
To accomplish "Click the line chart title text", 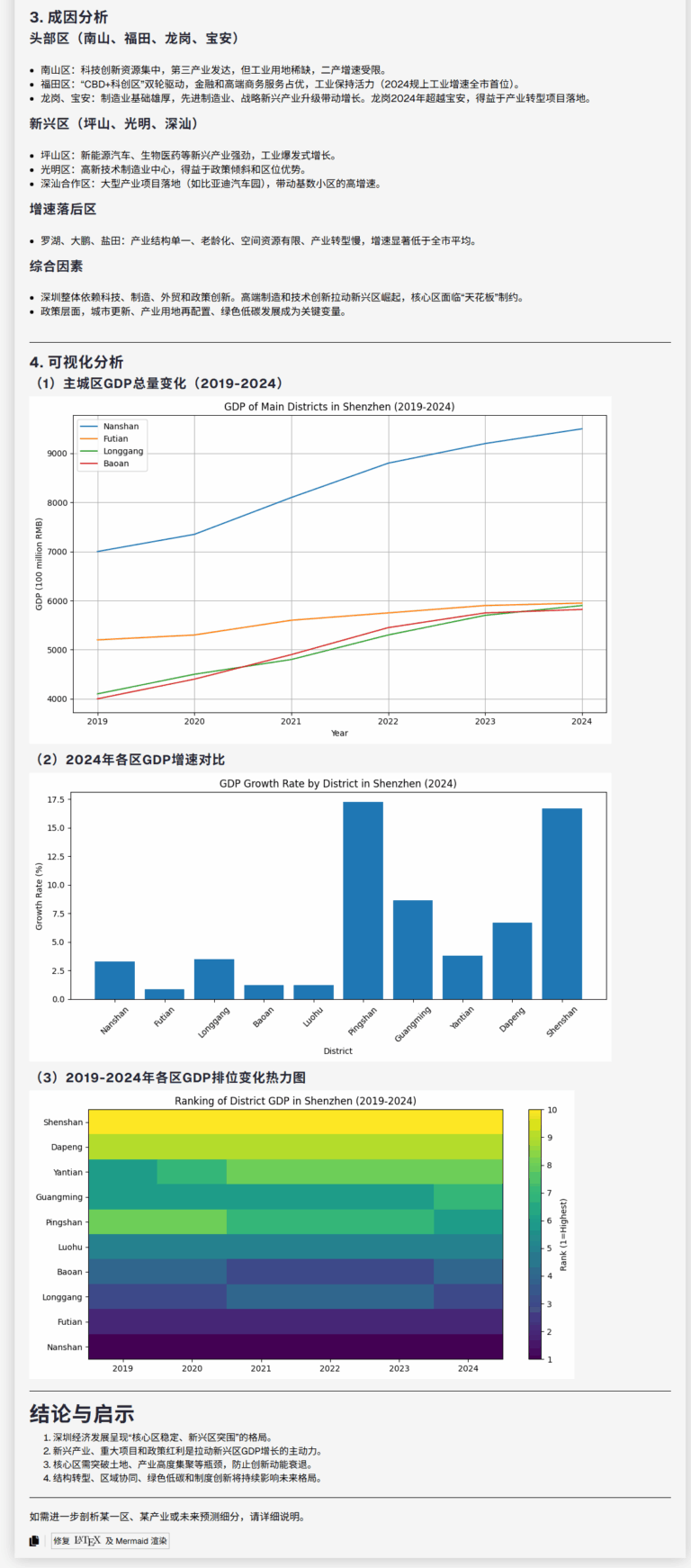I will pyautogui.click(x=339, y=407).
